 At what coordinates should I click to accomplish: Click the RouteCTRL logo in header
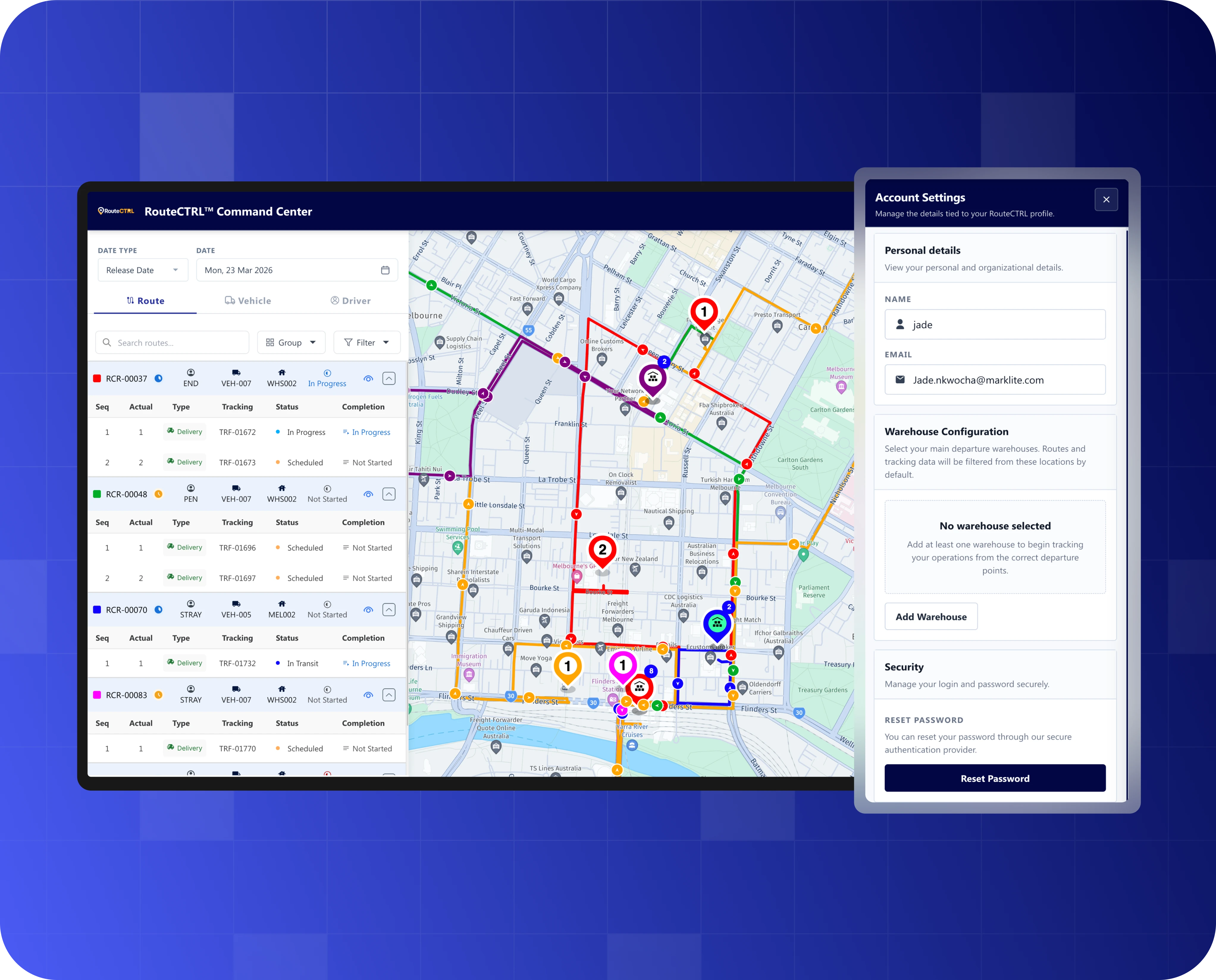(116, 211)
